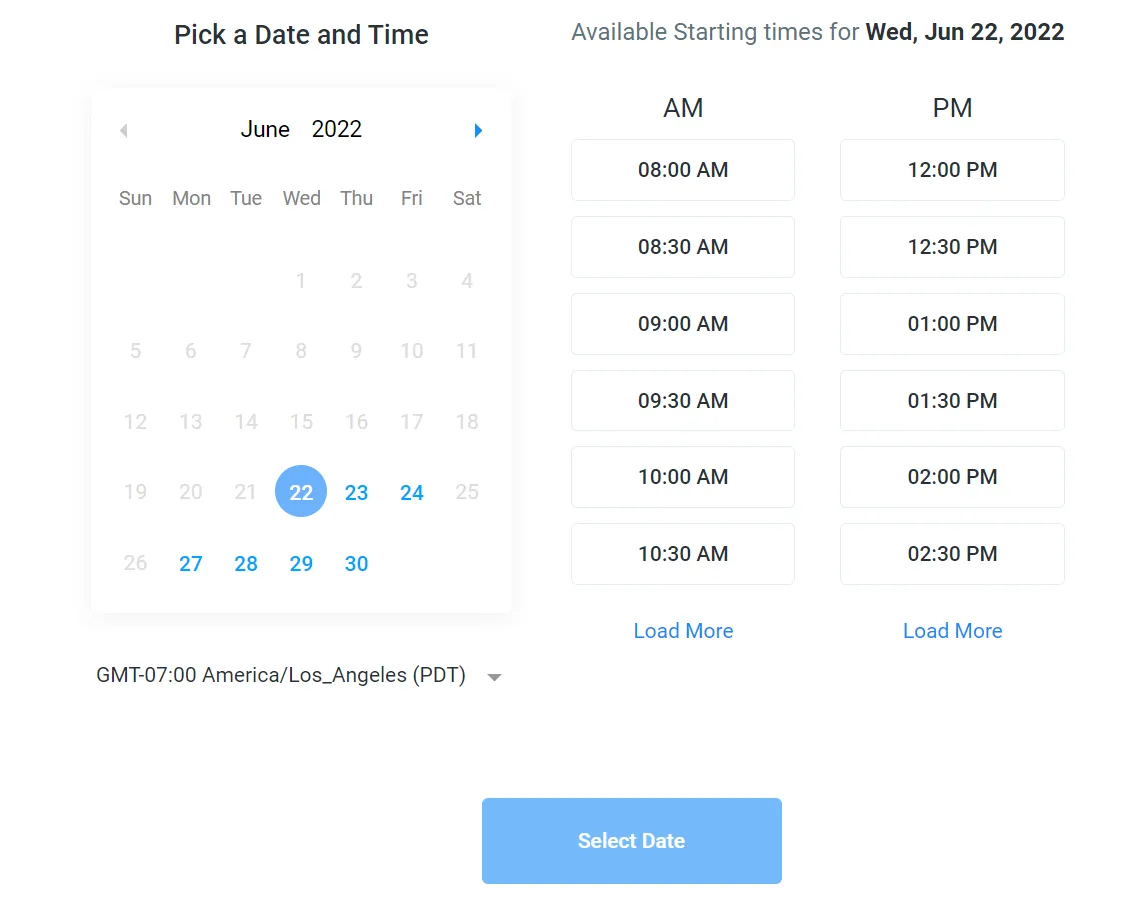Select the 12:00 PM time slot
1123x909 pixels.
point(952,170)
